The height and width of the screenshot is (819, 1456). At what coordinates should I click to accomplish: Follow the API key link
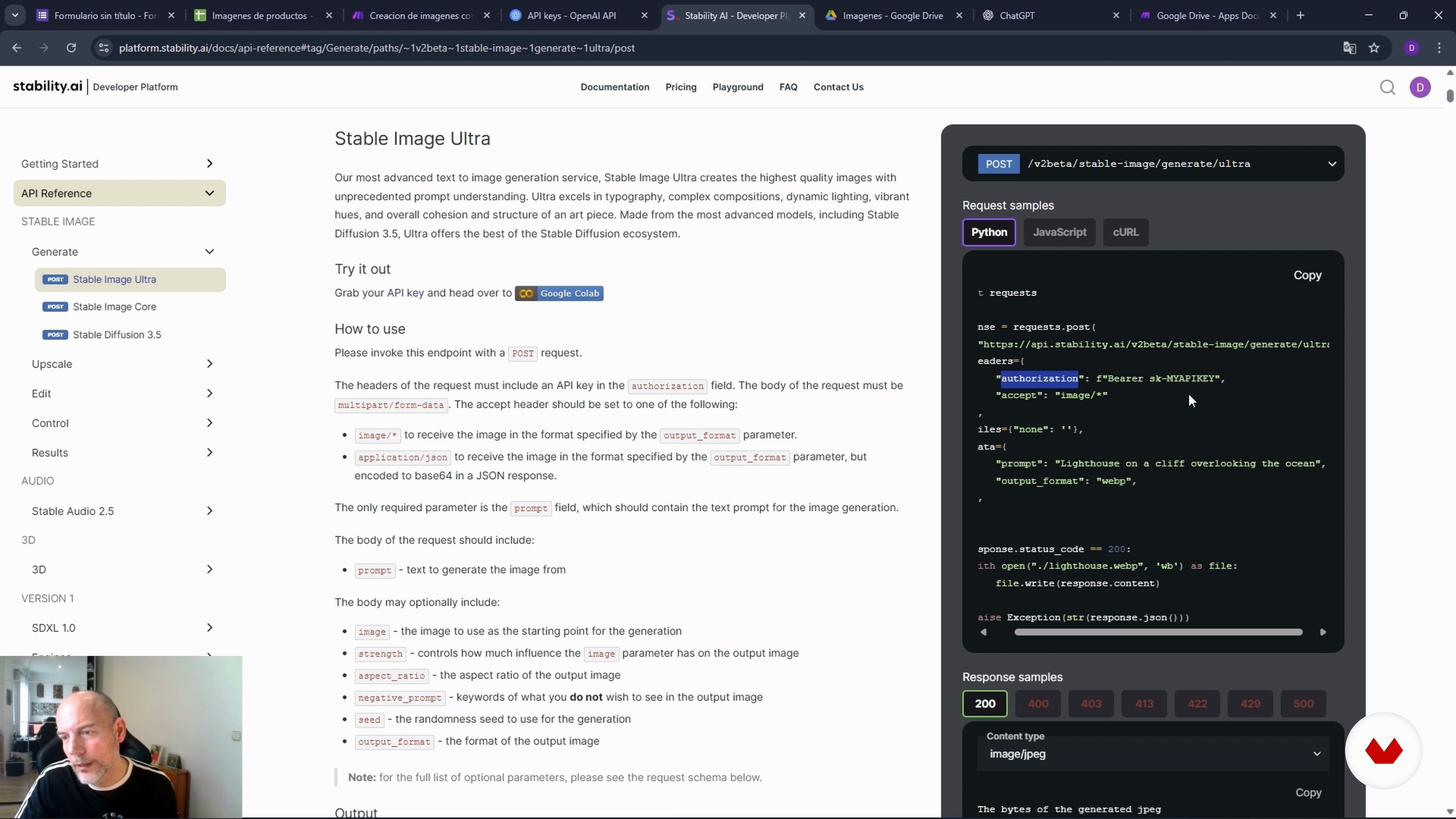click(405, 293)
